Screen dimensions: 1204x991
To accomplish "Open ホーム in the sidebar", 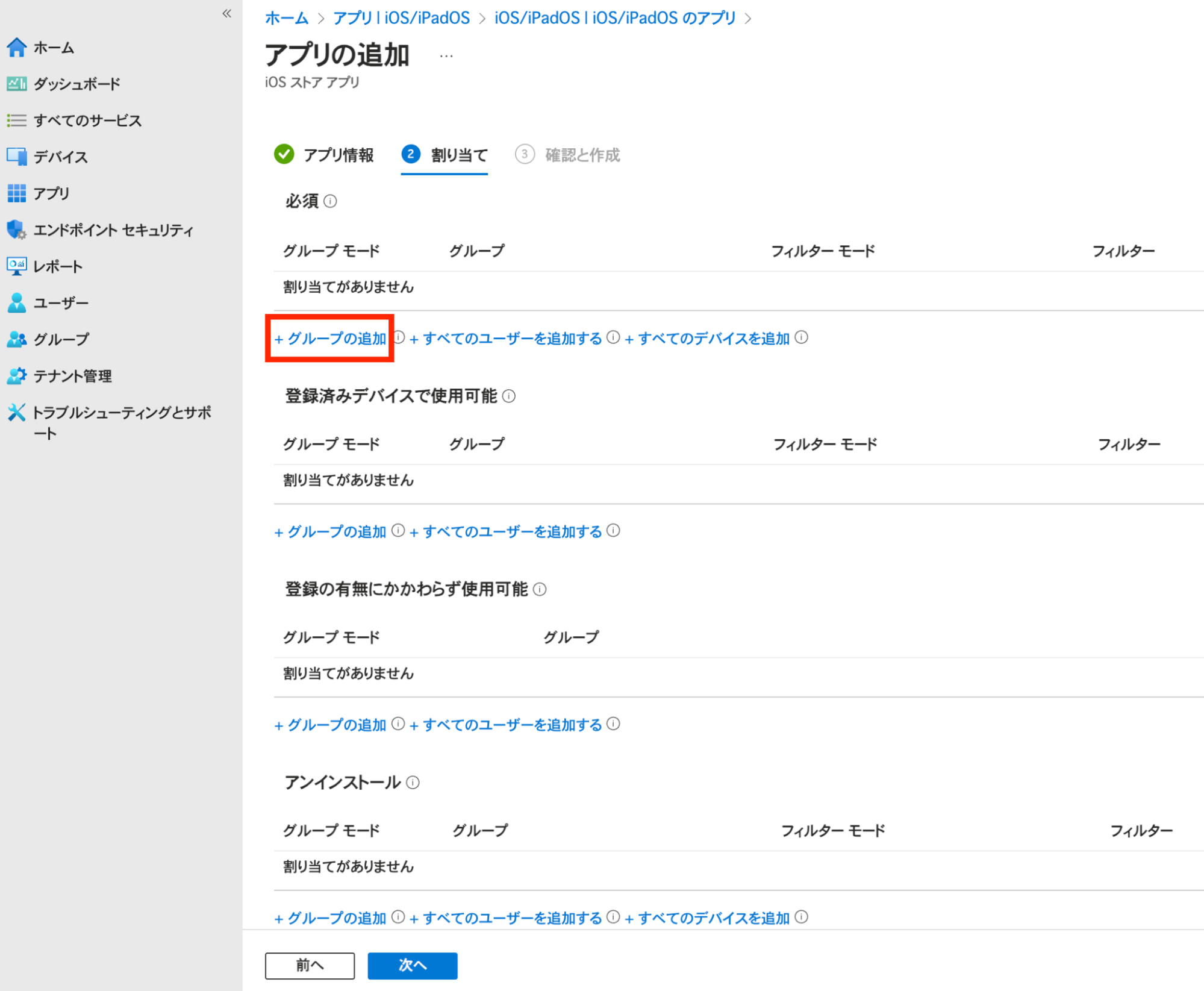I will pos(53,48).
